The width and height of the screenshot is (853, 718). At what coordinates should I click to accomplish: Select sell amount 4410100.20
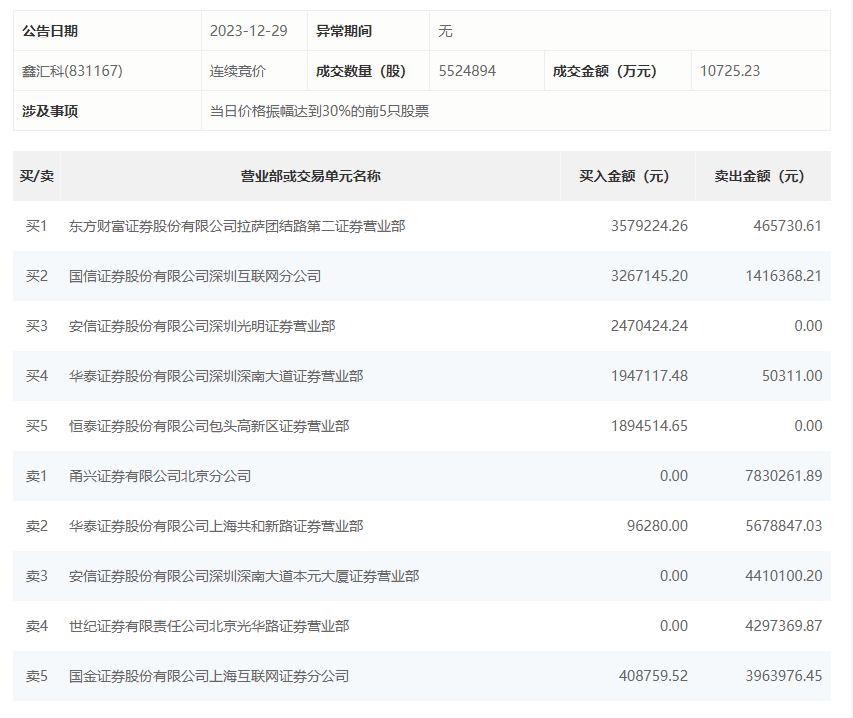click(x=783, y=577)
